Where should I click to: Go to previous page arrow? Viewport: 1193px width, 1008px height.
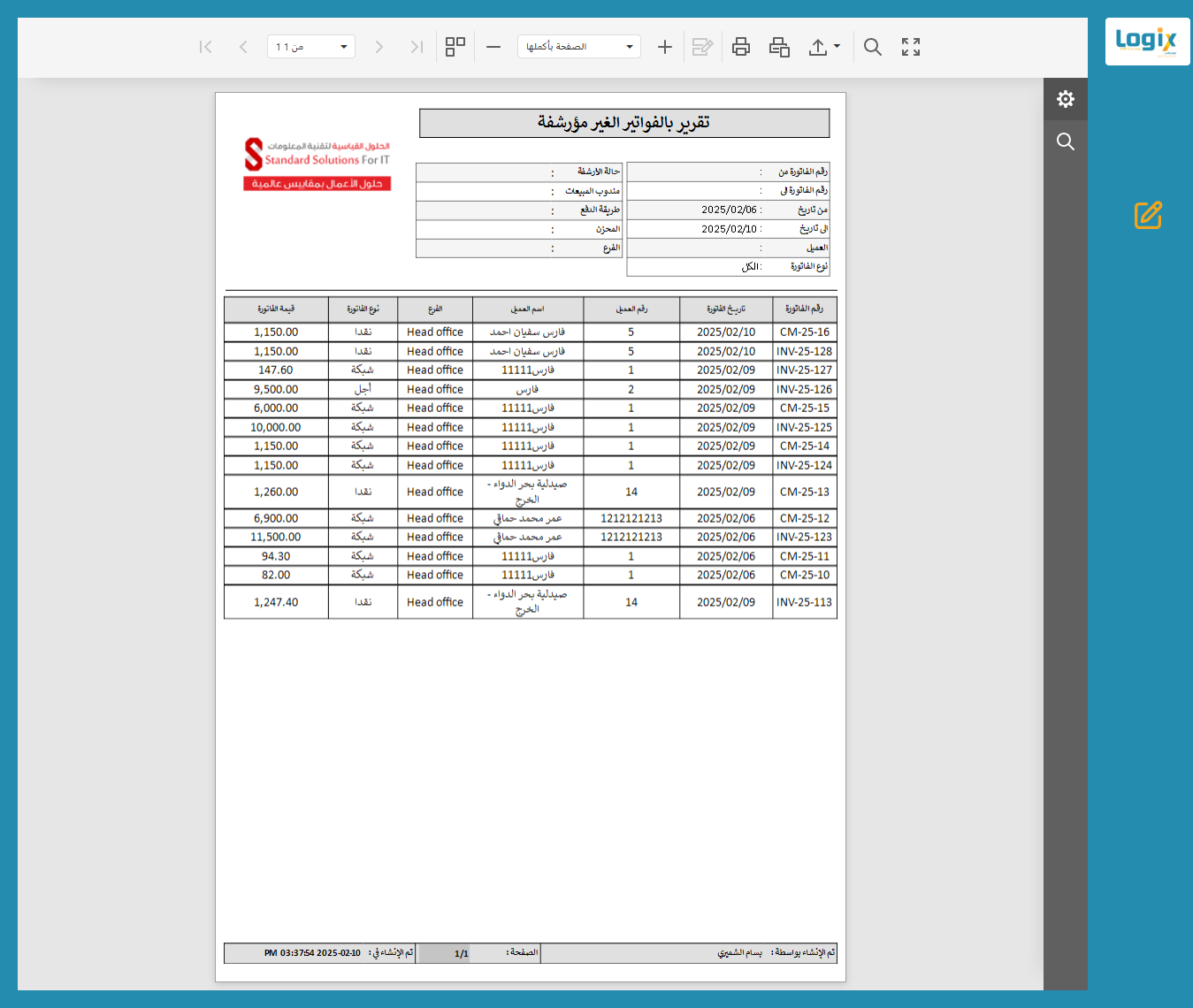pos(243,47)
